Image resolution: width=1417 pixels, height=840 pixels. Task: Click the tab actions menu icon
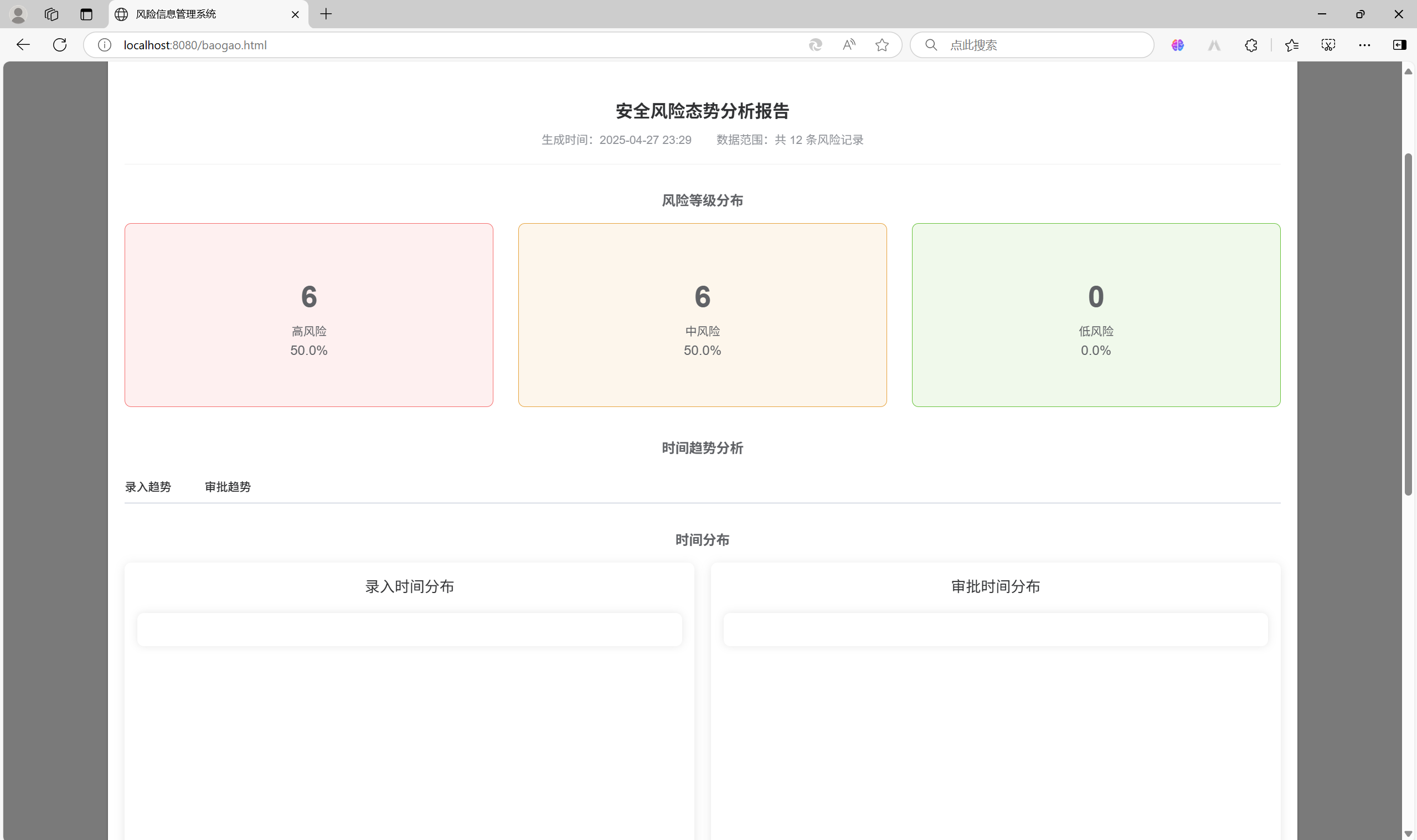pyautogui.click(x=86, y=14)
